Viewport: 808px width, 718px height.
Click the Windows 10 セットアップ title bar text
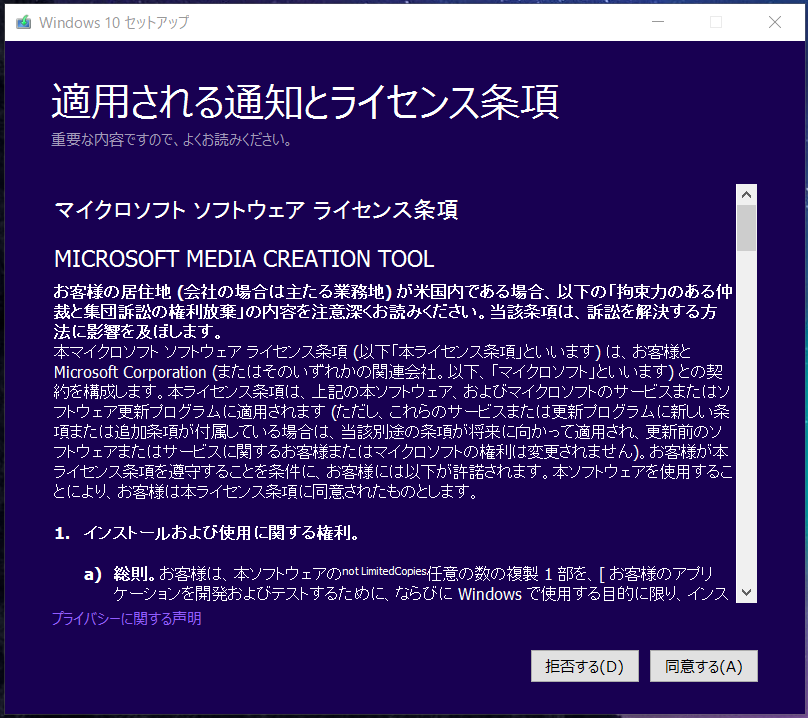108,23
